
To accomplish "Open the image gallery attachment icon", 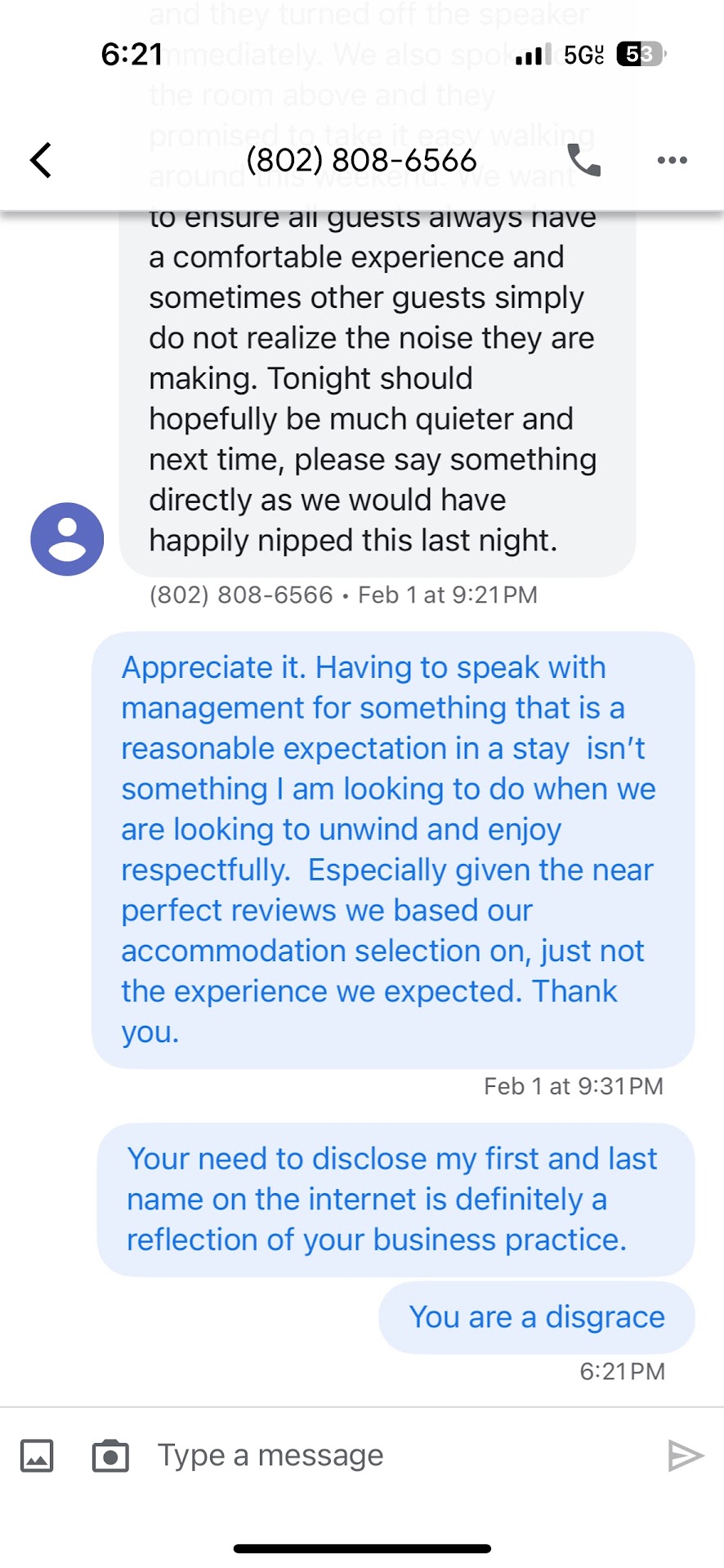I will pos(37,1455).
